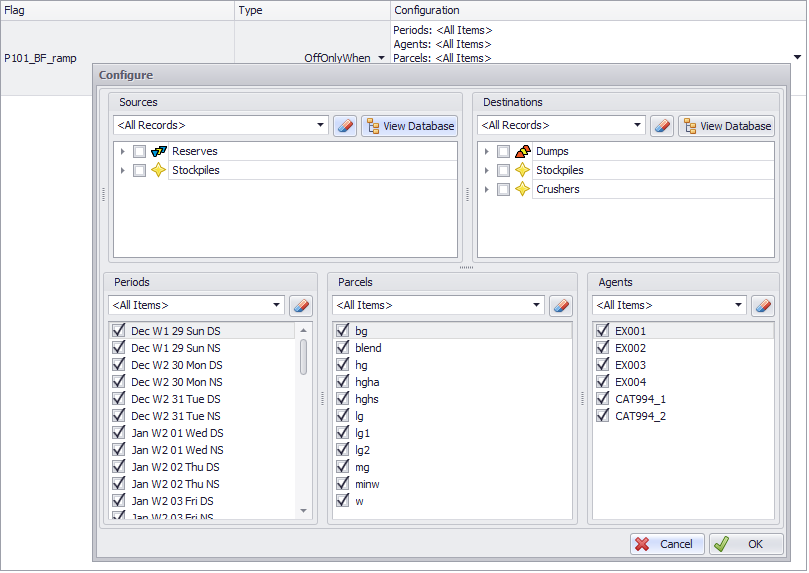Check the Stockpiles checkbox under Sources
This screenshot has width=809, height=573.
pos(139,171)
